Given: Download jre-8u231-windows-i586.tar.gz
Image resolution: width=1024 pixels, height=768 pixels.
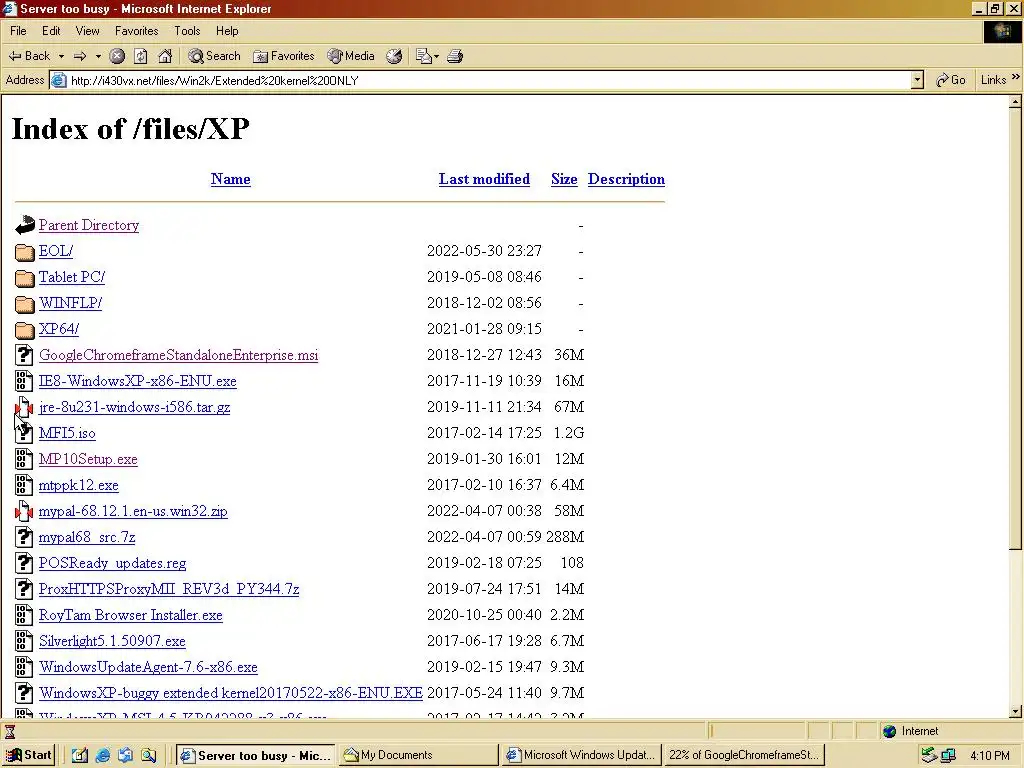Looking at the screenshot, I should [x=135, y=408].
